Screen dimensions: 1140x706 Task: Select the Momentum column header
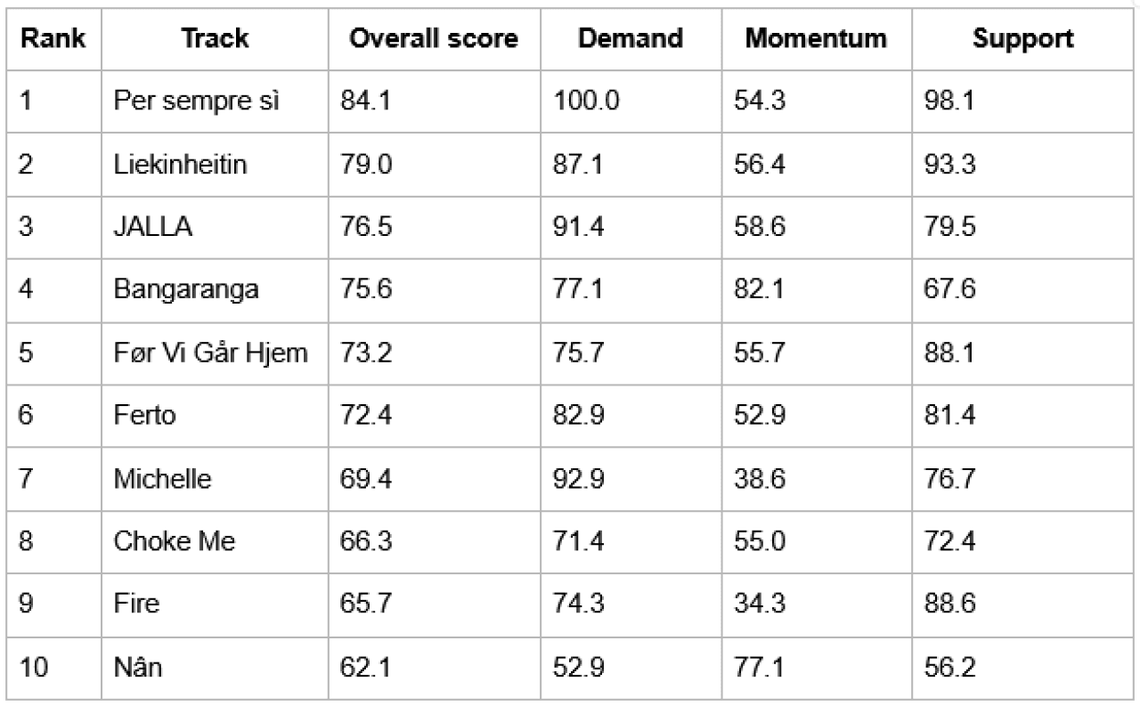point(816,39)
